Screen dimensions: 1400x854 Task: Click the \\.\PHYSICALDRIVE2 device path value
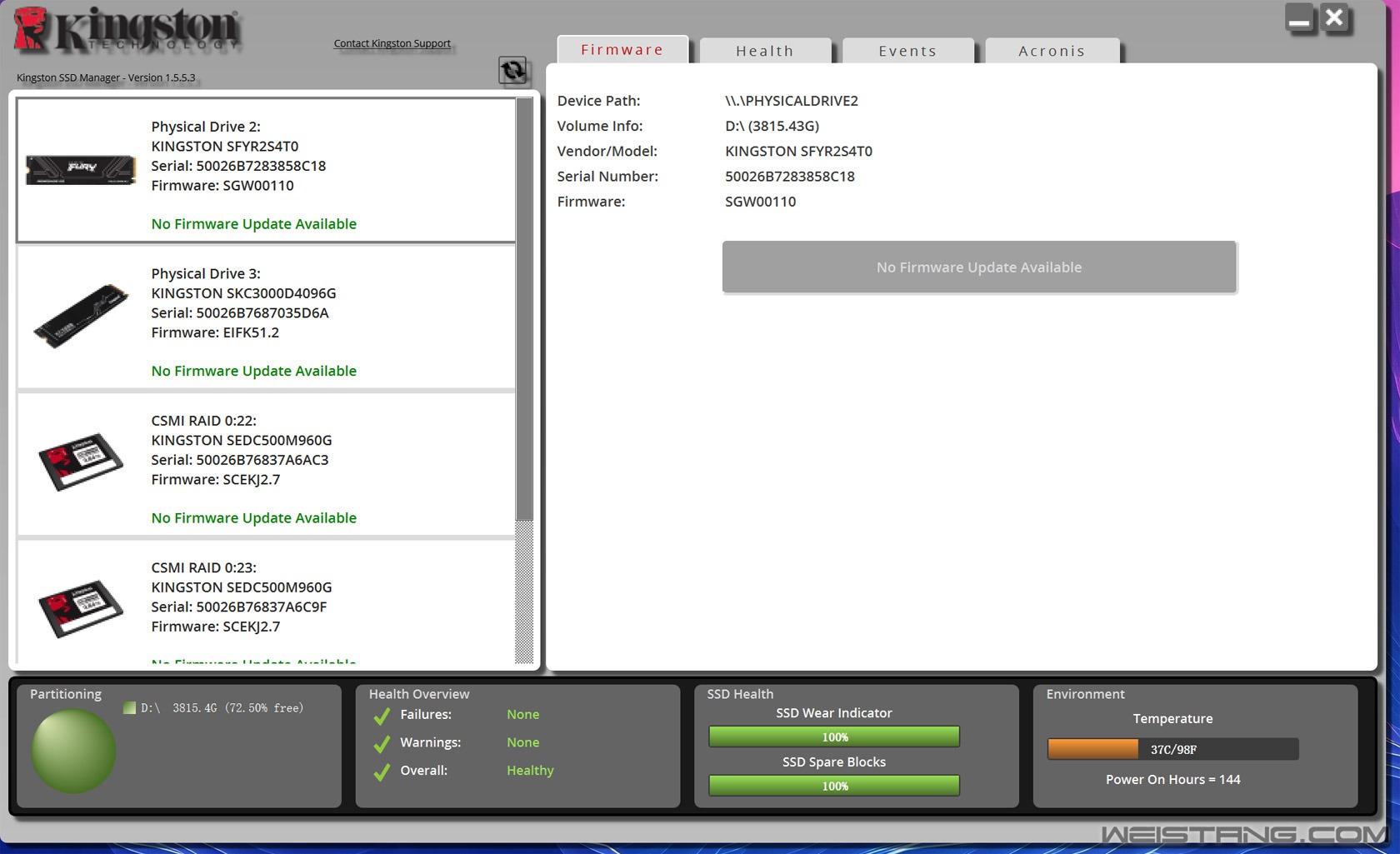pos(792,101)
